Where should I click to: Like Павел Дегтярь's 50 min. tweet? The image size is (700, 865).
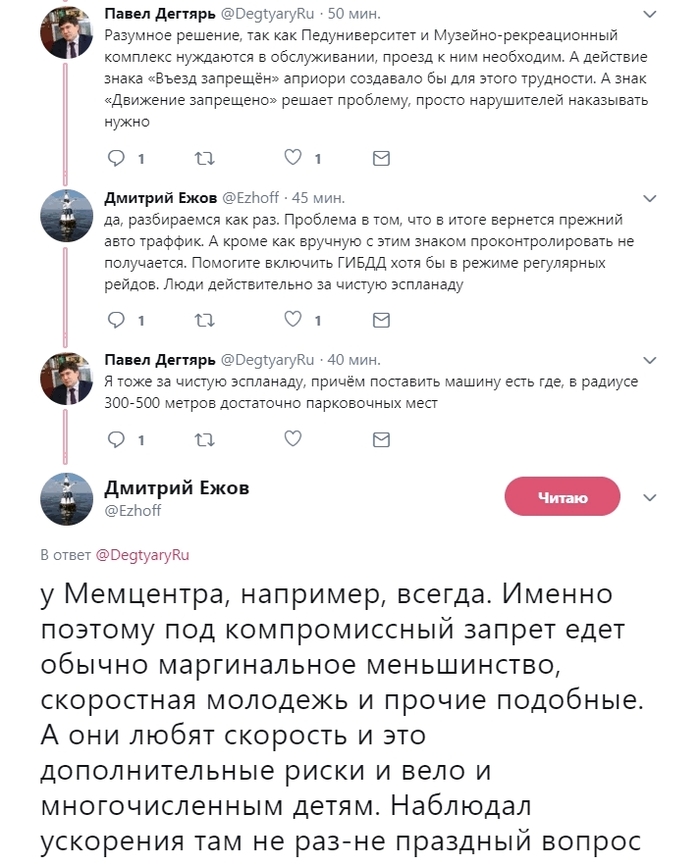[x=293, y=158]
